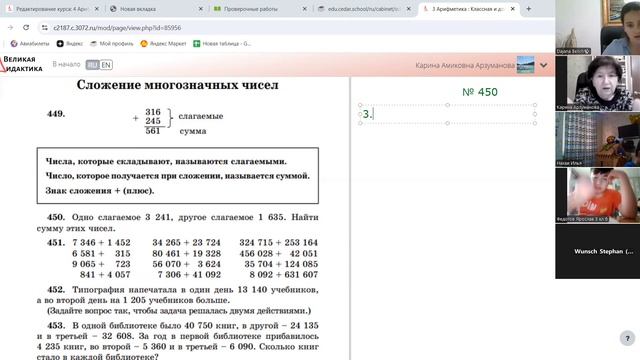Close the 'Редактирование курса' tab
Image resolution: width=640 pixels, height=360 pixels.
coord(97,9)
